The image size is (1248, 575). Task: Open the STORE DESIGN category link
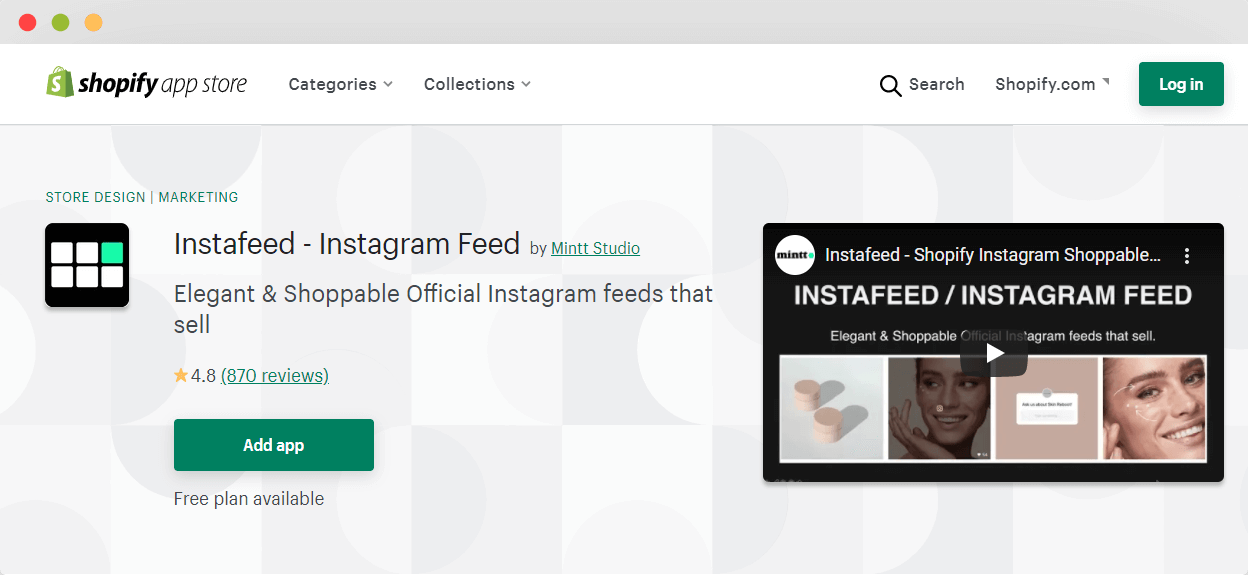point(96,197)
